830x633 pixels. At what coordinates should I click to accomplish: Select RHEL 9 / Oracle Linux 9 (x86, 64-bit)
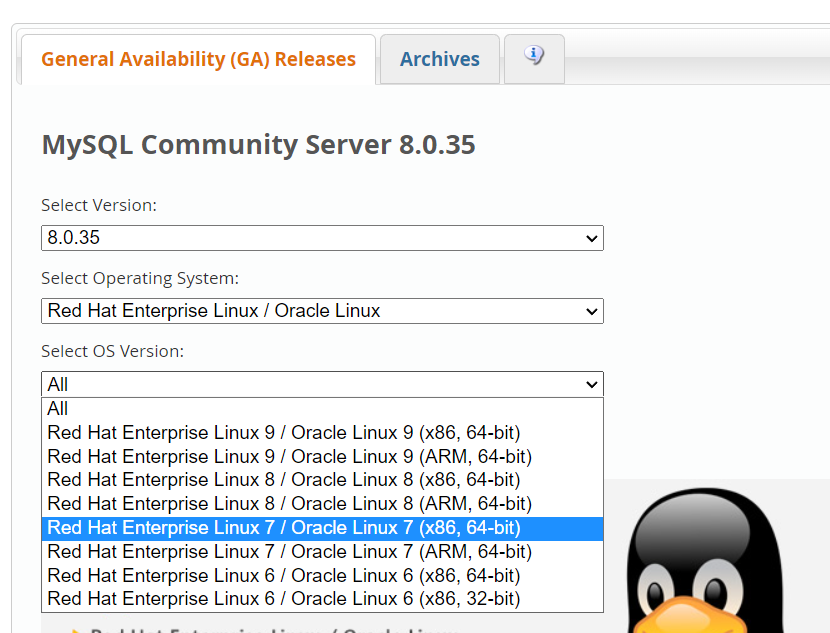pos(322,433)
